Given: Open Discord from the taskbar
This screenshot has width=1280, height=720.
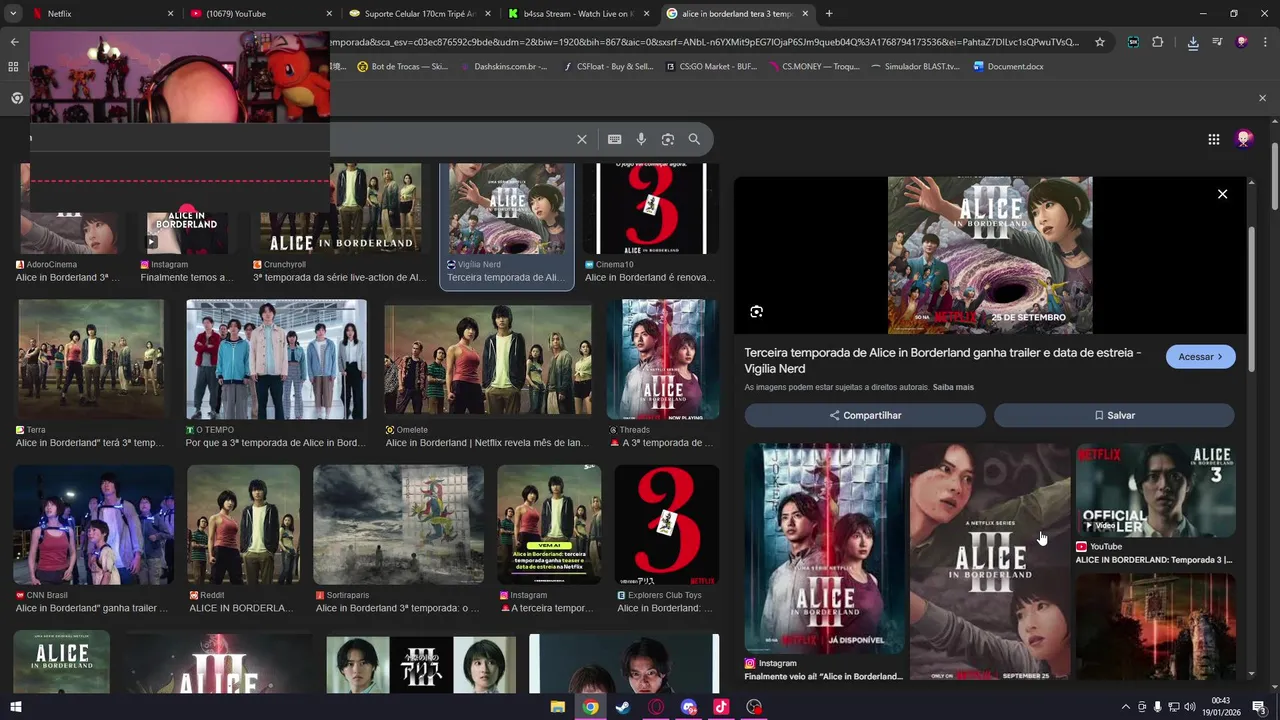Looking at the screenshot, I should point(688,707).
